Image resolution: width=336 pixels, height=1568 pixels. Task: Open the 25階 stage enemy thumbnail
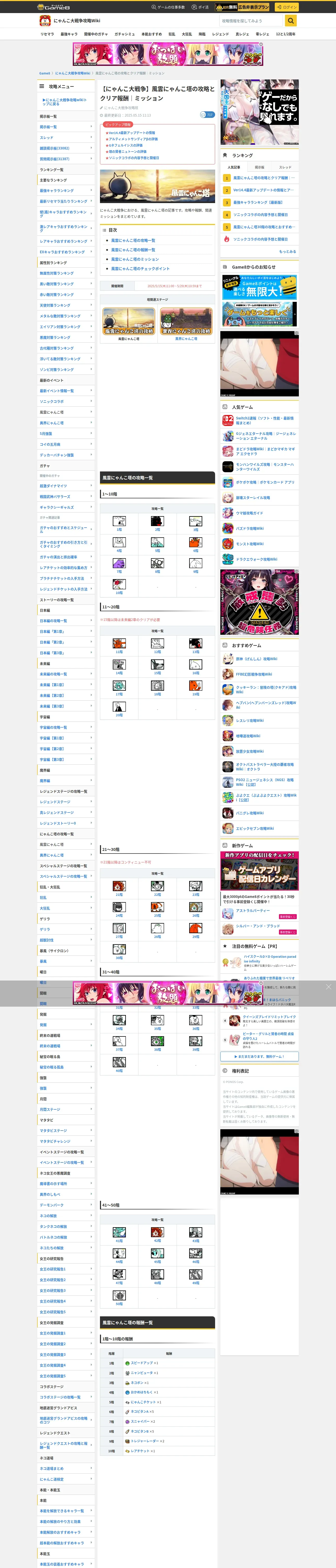click(157, 907)
